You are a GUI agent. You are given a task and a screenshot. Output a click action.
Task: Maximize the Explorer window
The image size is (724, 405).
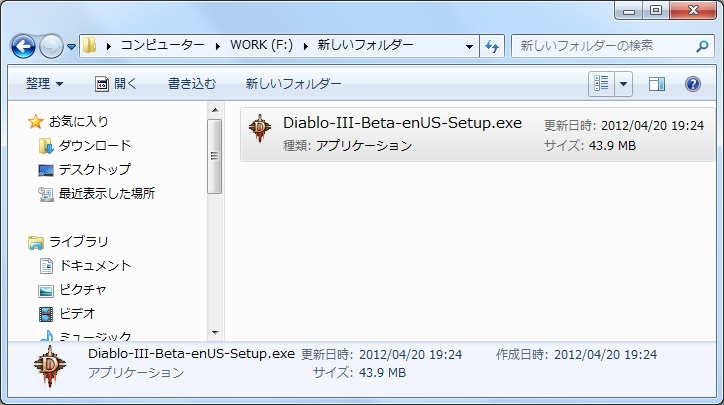656,11
